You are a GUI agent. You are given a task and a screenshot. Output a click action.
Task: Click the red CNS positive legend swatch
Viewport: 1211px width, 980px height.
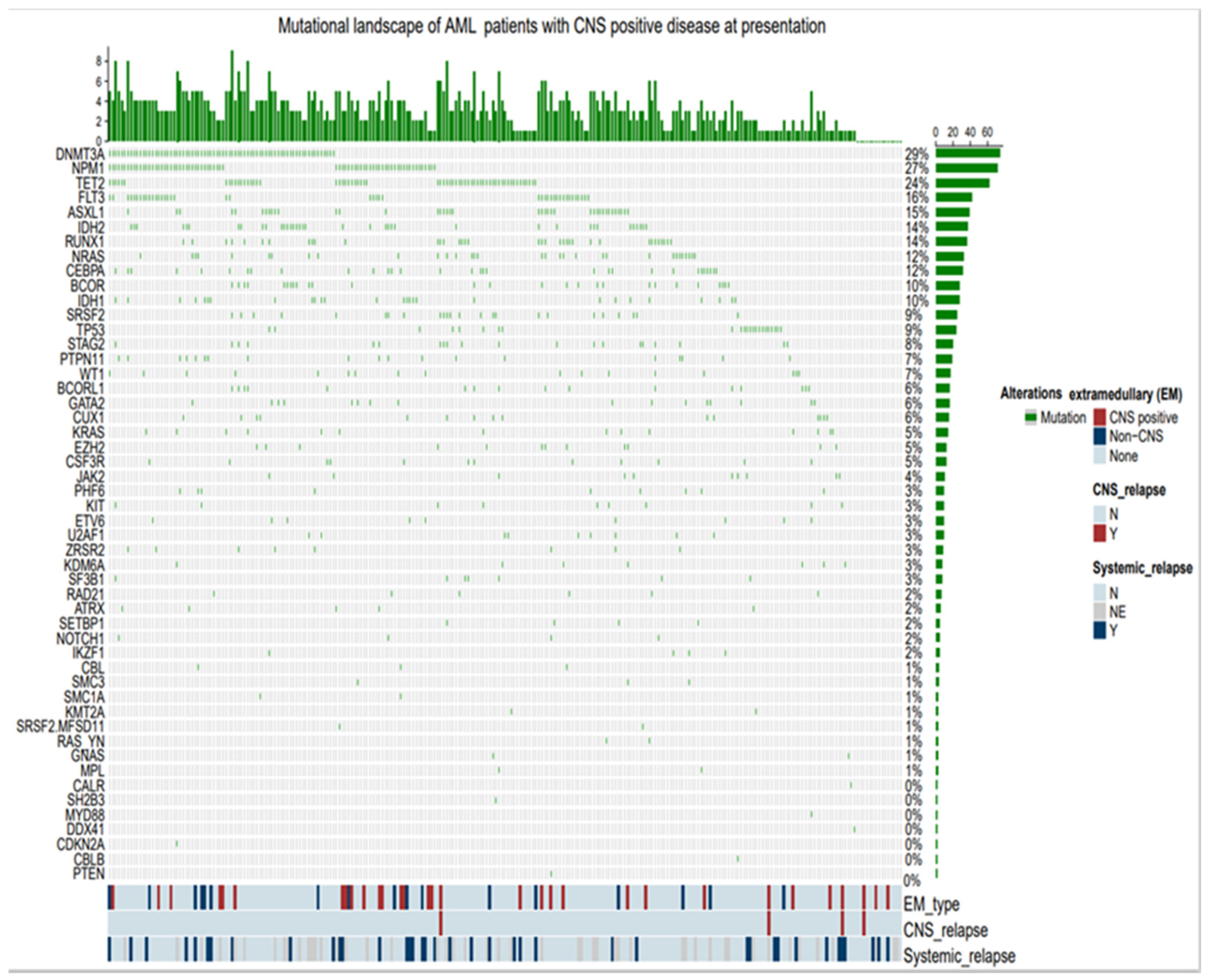click(1099, 418)
